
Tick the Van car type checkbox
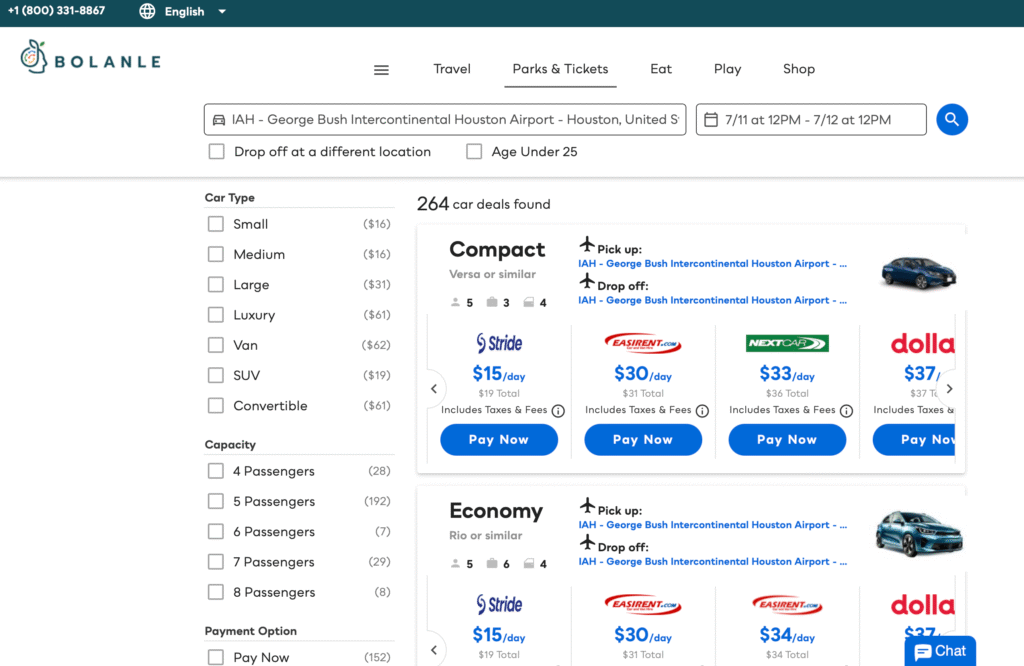tap(216, 345)
